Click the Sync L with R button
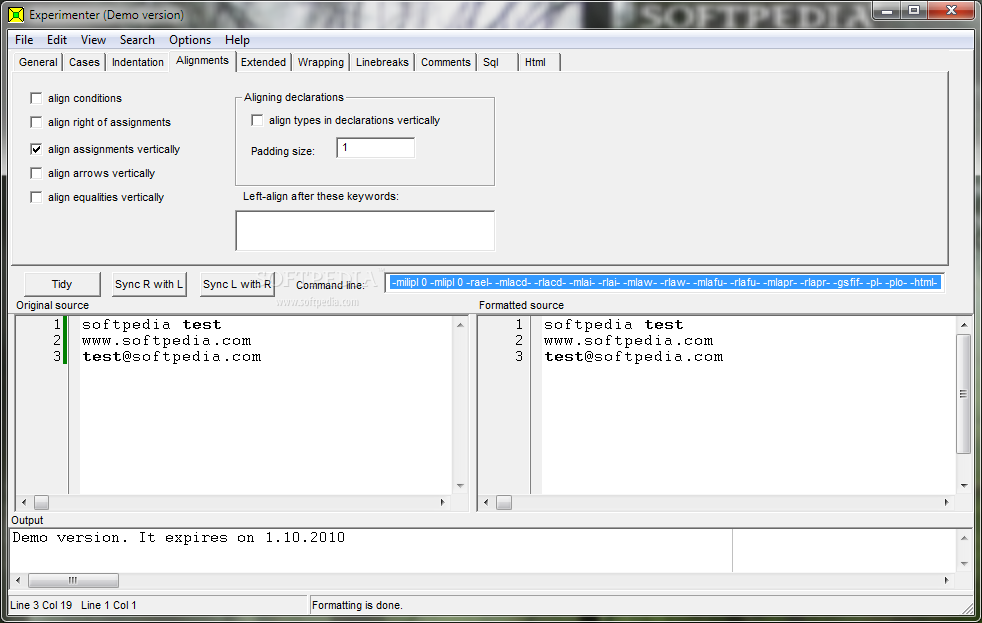Viewport: 982px width, 623px height. [237, 284]
